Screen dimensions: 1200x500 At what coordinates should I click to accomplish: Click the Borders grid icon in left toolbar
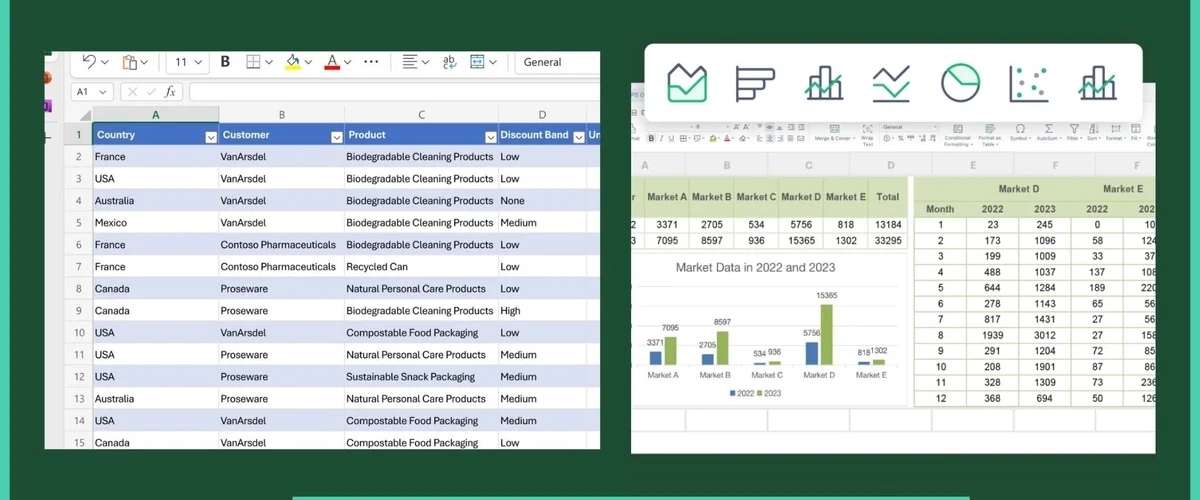click(x=254, y=62)
